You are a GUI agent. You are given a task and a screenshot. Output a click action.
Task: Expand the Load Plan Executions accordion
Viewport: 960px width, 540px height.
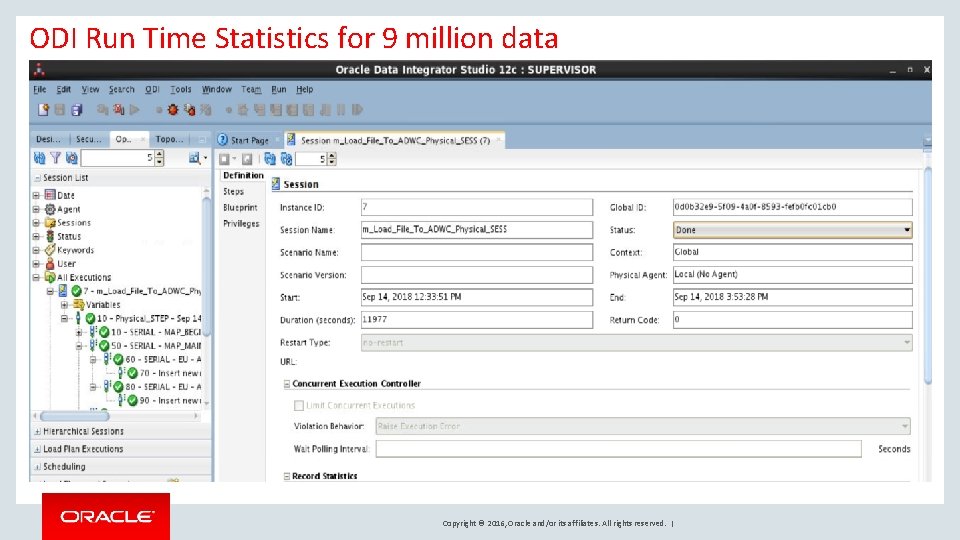coord(121,449)
